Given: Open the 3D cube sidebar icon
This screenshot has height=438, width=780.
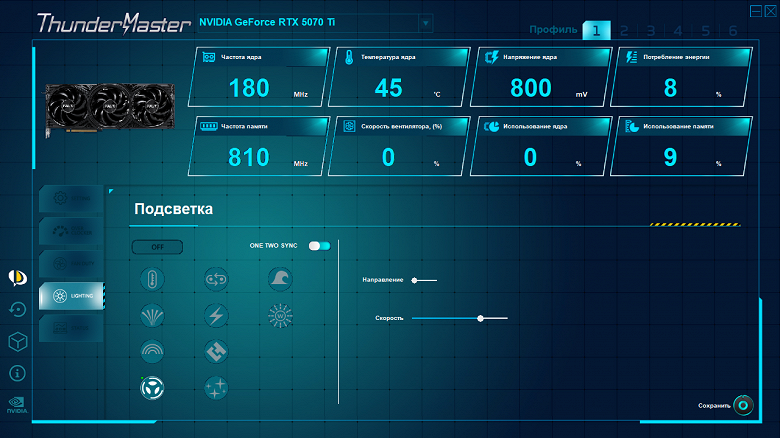Looking at the screenshot, I should pyautogui.click(x=17, y=341).
